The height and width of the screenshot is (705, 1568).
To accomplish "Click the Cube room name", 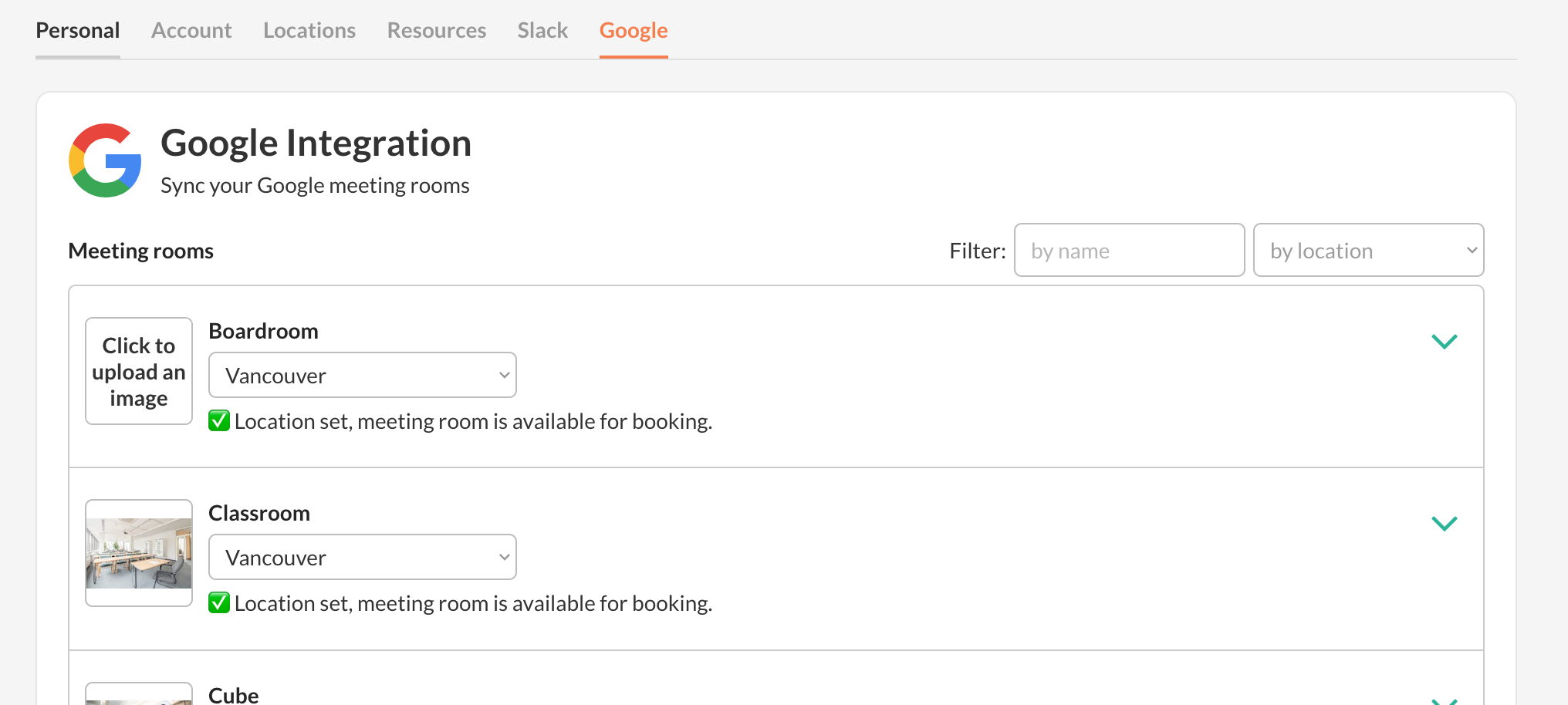I will (234, 695).
